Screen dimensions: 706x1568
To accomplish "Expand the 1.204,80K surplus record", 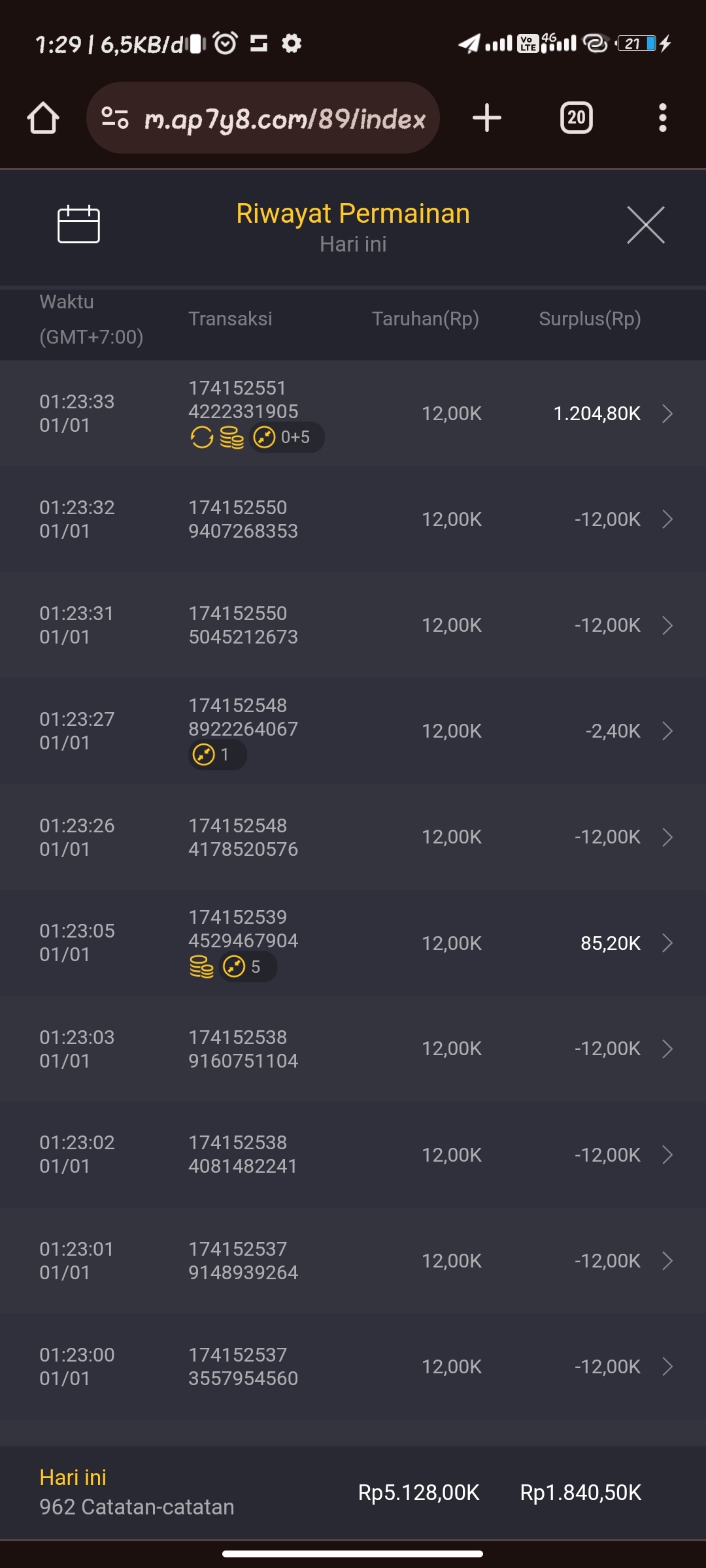I will (667, 414).
